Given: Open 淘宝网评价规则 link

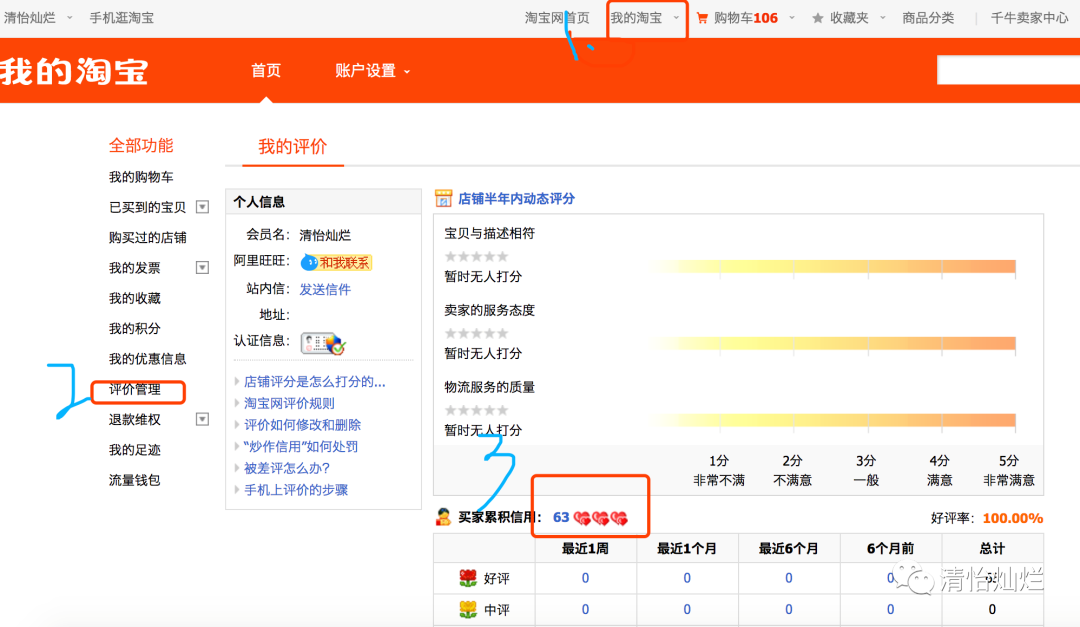Looking at the screenshot, I should 289,403.
